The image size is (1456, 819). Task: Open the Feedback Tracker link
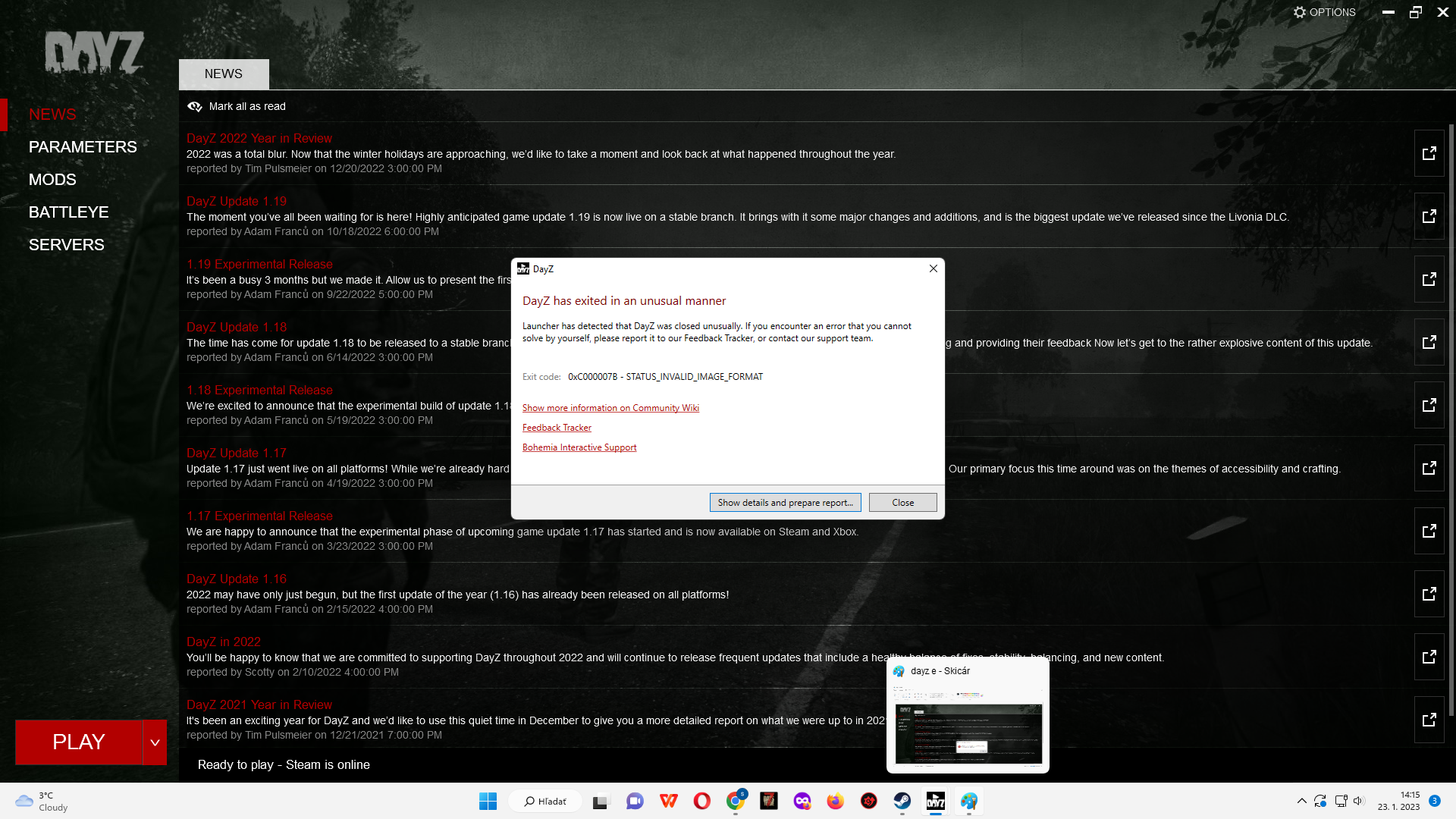pos(557,428)
